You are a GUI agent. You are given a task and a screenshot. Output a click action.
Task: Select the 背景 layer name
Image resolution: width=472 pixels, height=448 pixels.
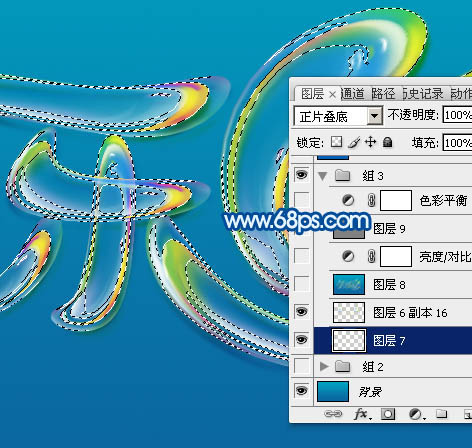point(370,392)
